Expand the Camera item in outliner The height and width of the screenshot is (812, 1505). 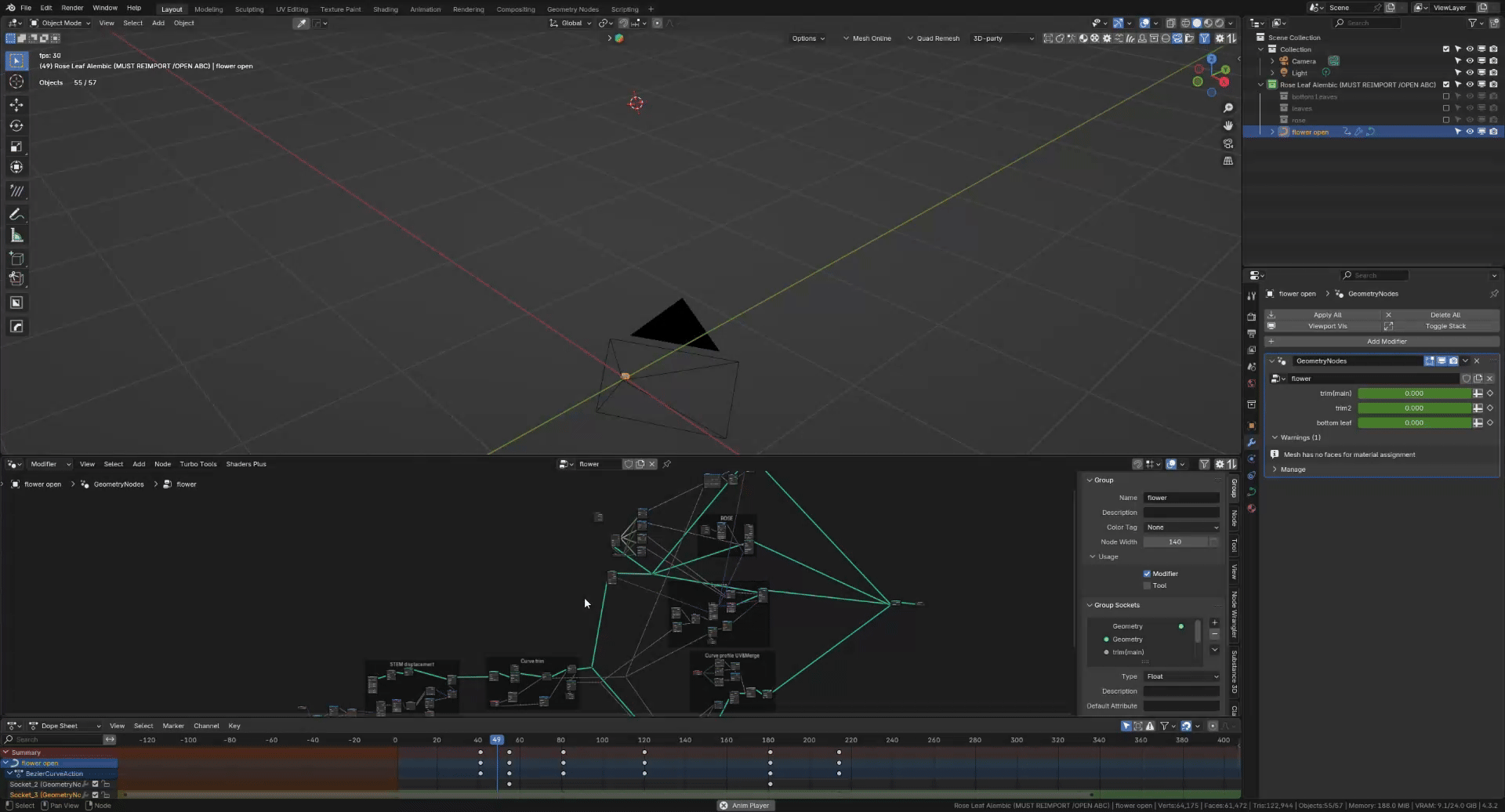tap(1272, 61)
